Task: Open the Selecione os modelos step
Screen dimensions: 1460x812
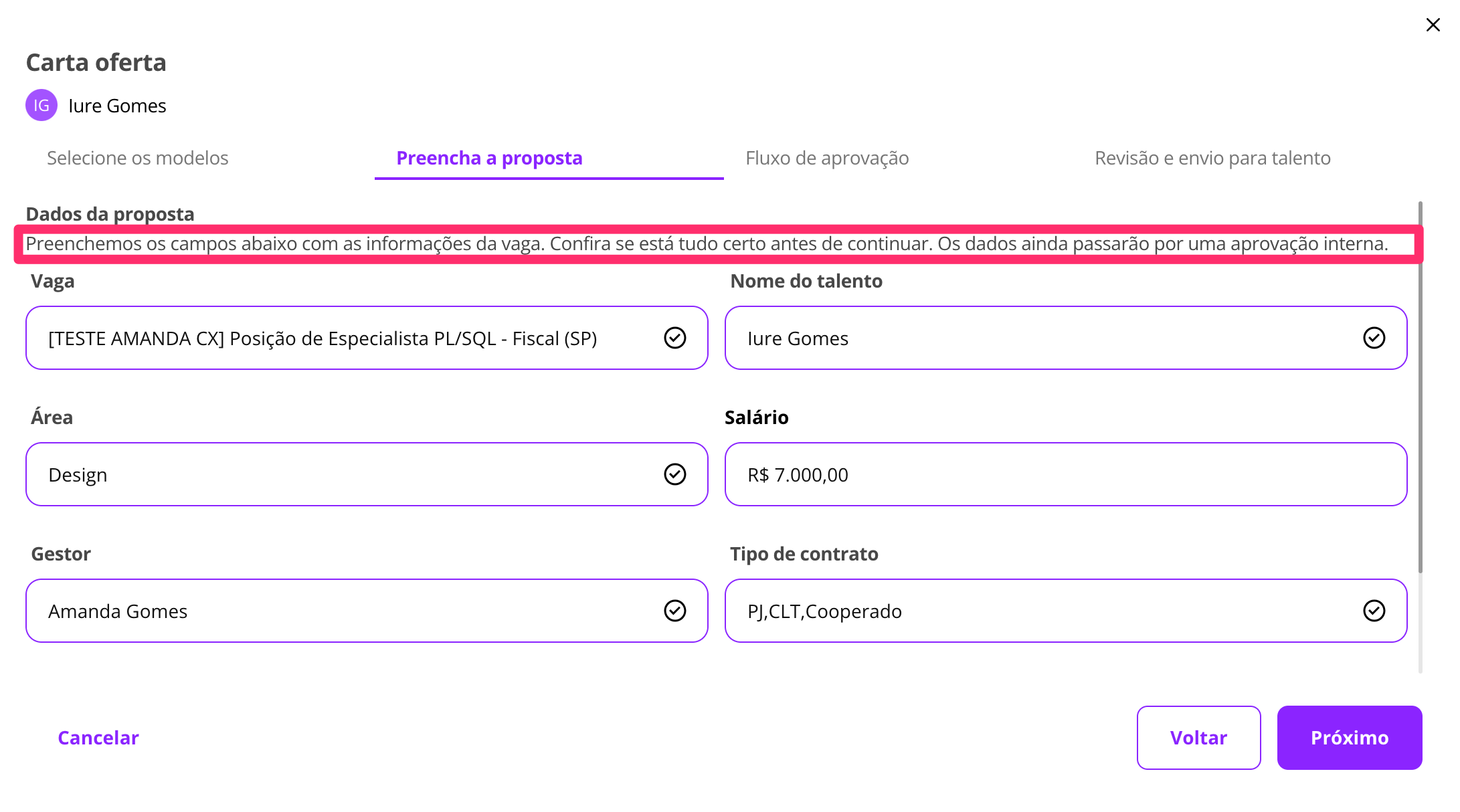Action: [x=138, y=159]
